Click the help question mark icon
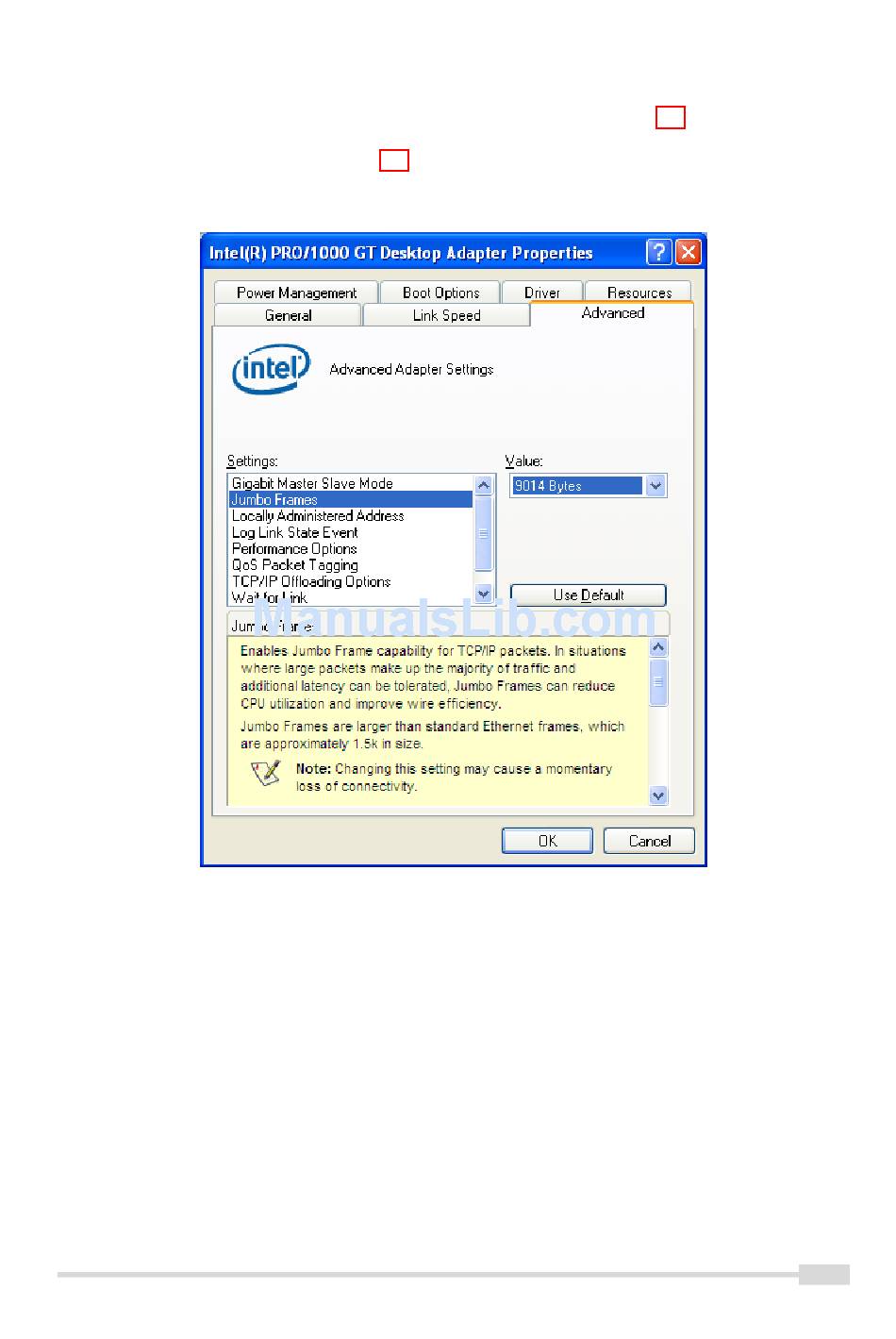The height and width of the screenshot is (1339, 896). (x=658, y=252)
